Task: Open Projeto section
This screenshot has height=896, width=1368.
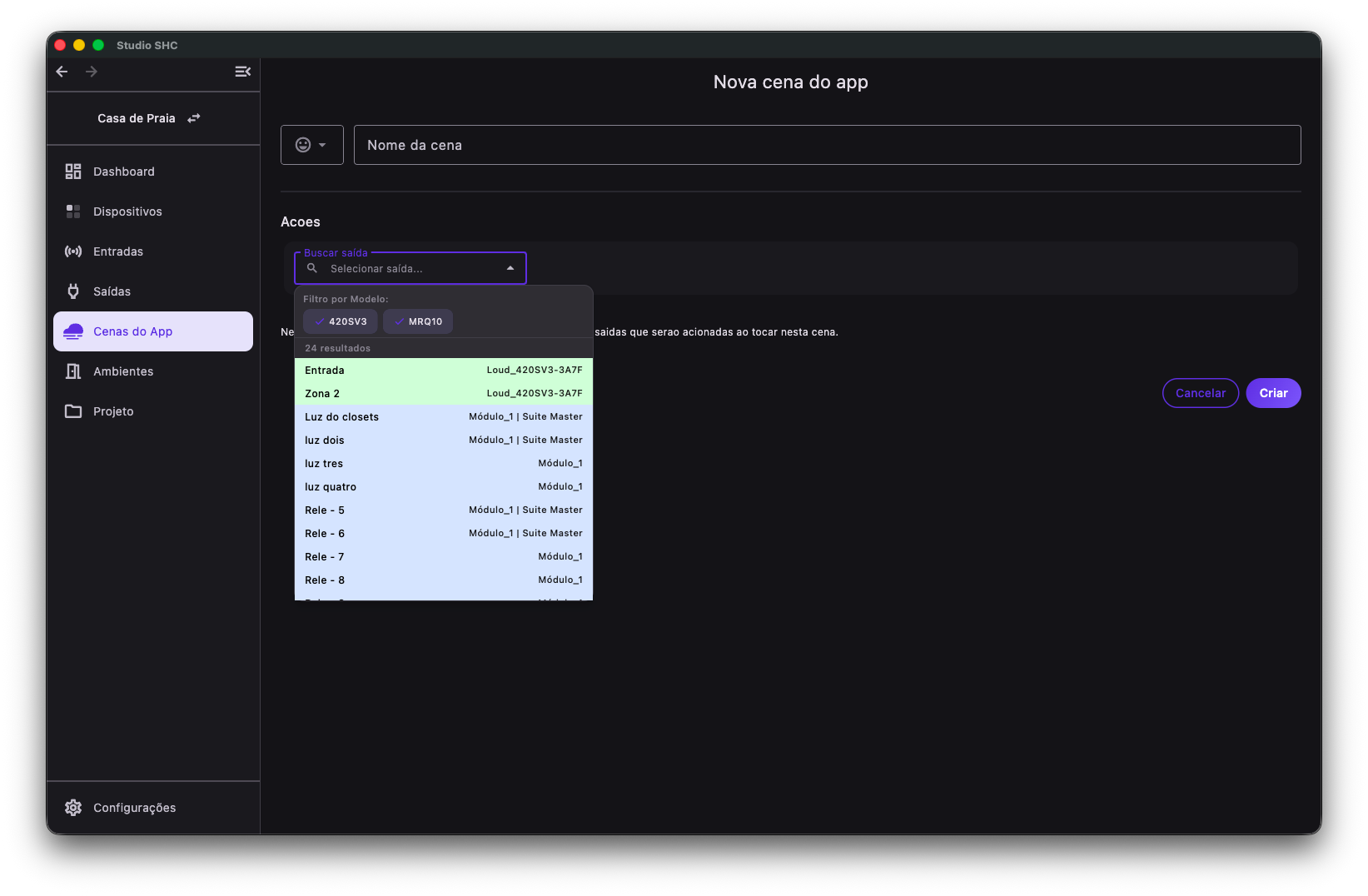Action: (x=153, y=411)
